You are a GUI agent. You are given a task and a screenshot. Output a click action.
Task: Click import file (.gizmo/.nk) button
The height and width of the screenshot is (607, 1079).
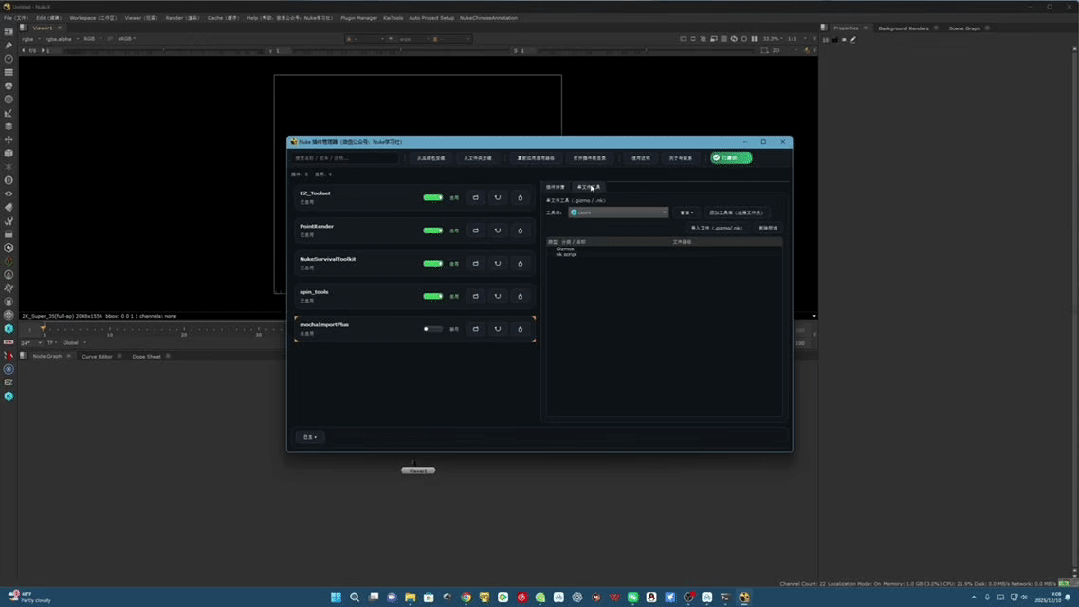716,228
